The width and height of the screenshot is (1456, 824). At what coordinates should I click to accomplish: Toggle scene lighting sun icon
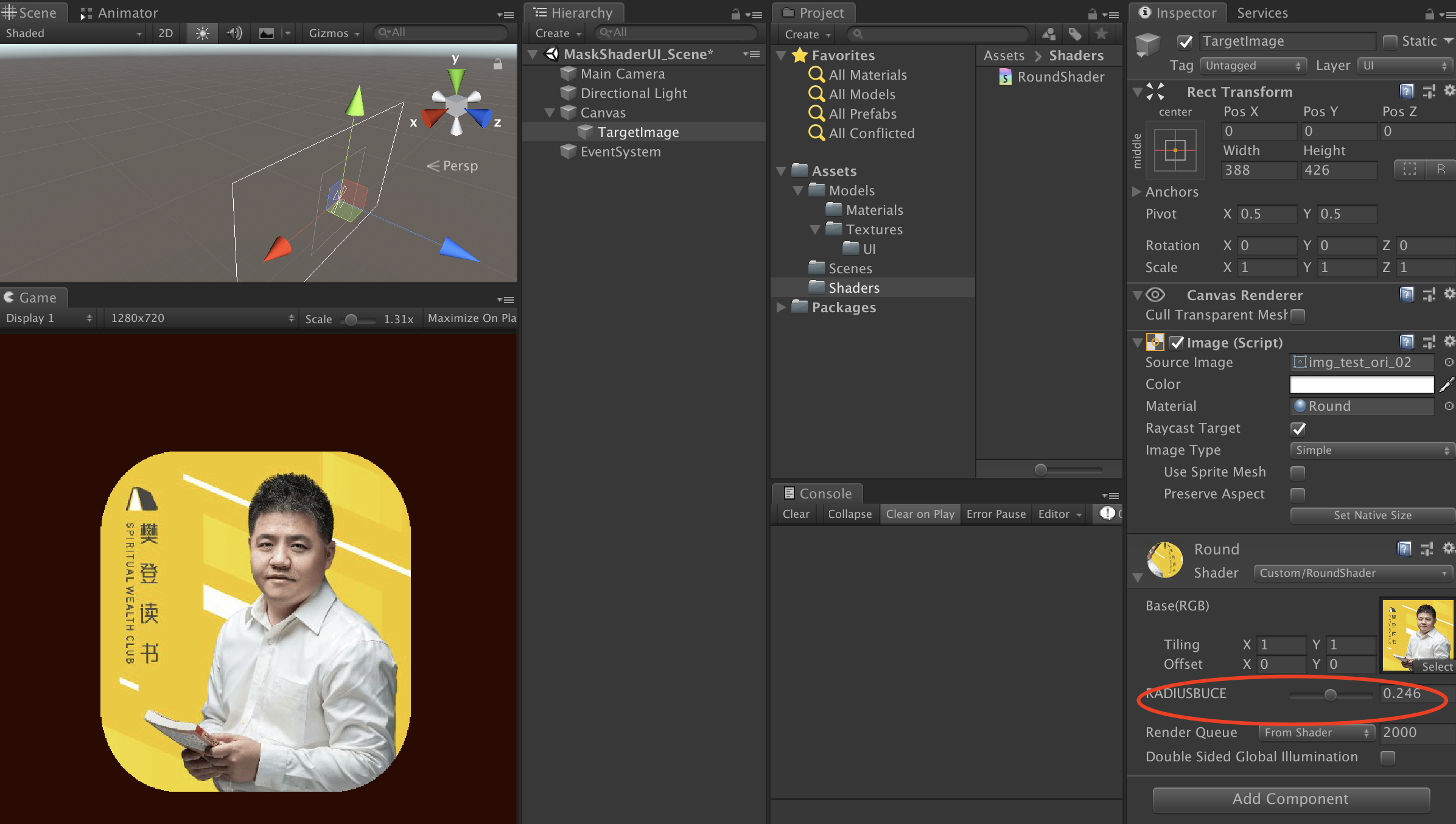coord(202,33)
